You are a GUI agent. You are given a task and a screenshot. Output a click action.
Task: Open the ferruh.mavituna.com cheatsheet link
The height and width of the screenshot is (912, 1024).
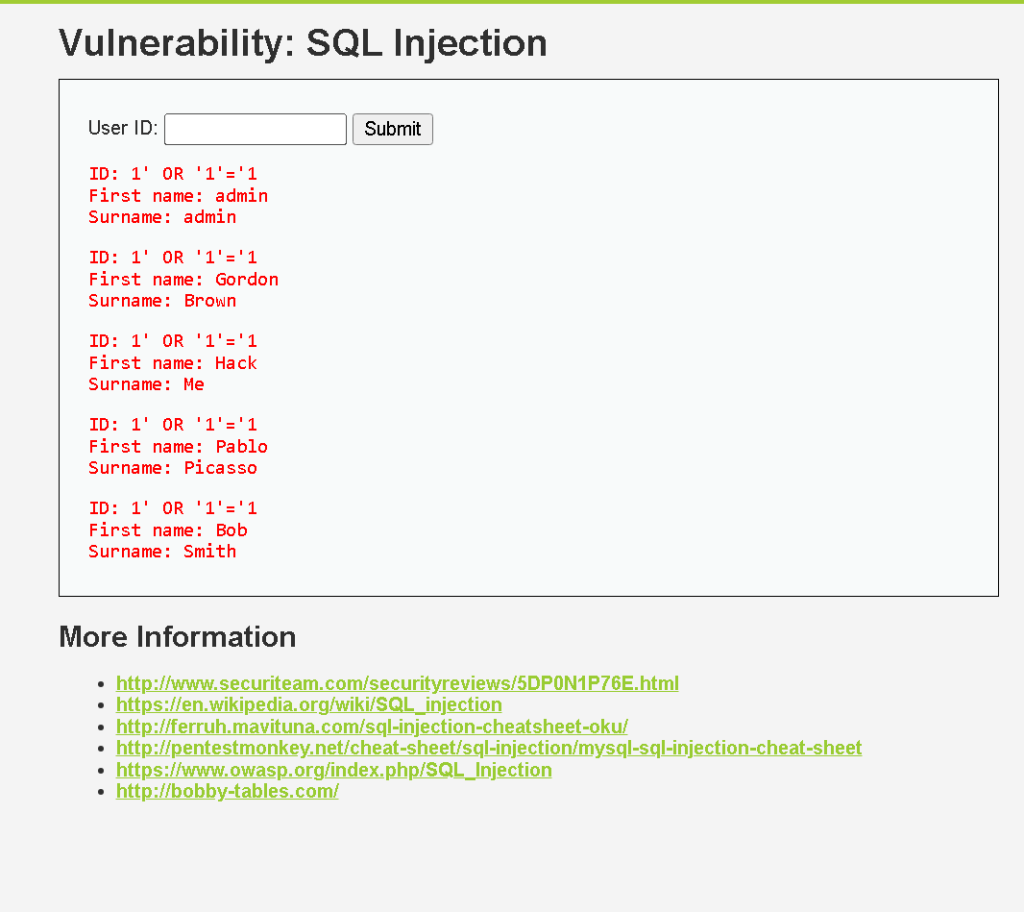372,726
